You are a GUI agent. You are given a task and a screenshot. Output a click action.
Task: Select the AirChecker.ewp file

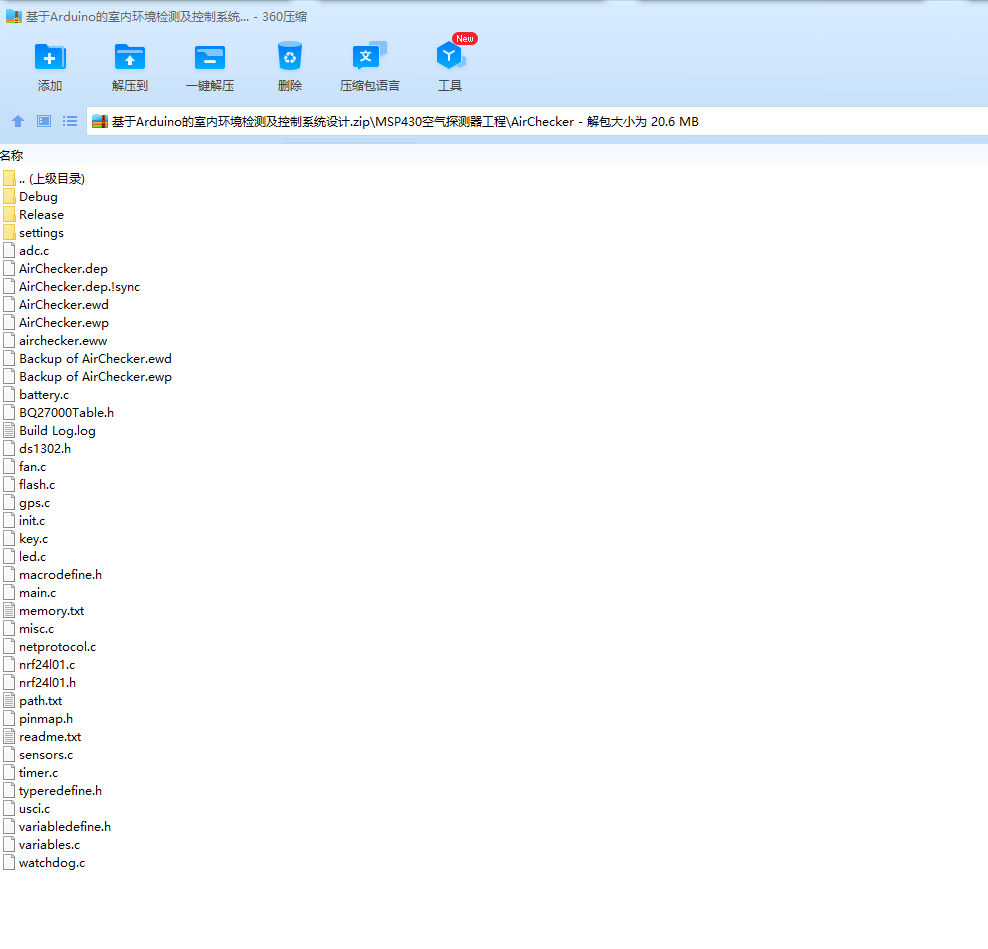tap(56, 323)
